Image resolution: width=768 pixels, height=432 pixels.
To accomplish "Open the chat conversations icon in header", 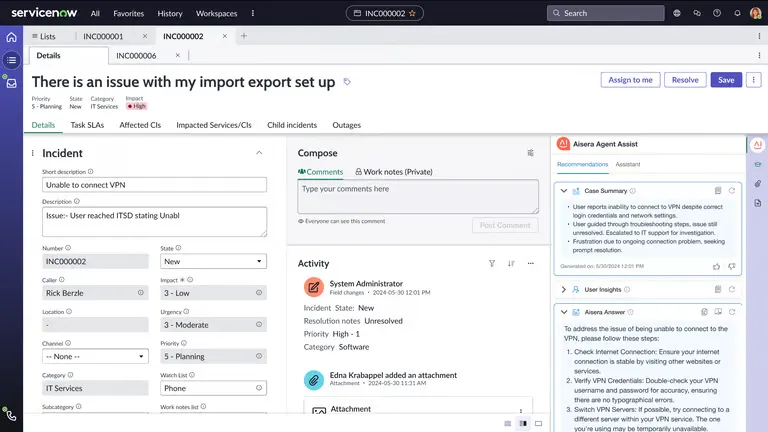I will 697,13.
